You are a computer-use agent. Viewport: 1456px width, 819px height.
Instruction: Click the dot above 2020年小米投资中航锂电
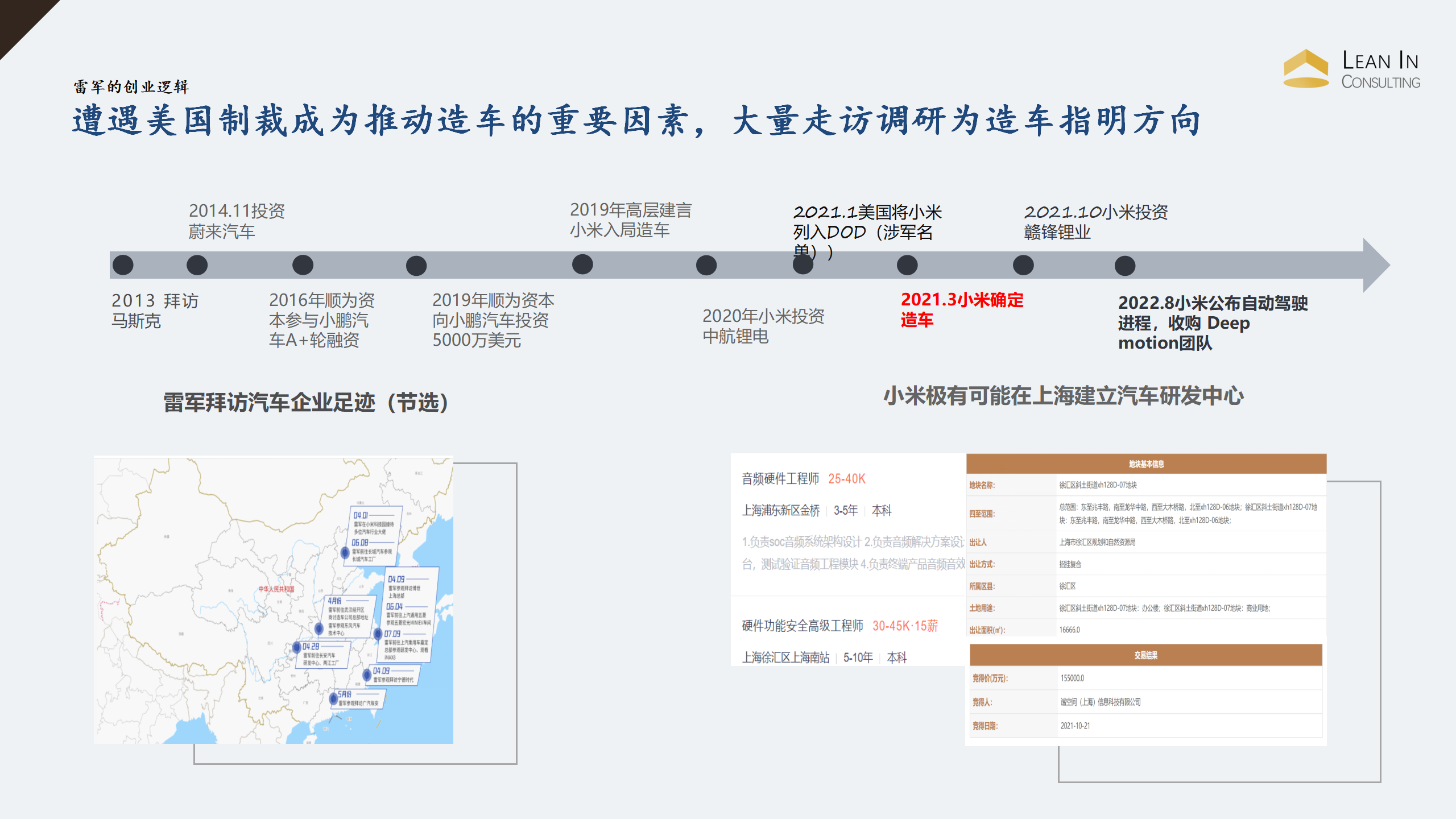[x=706, y=265]
